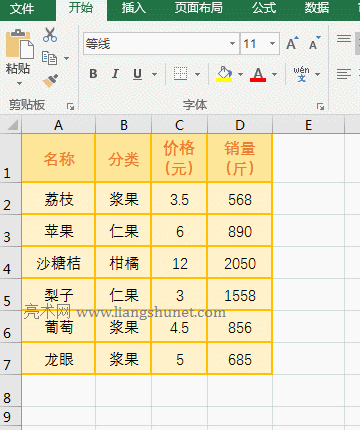This screenshot has width=360, height=430.
Task: Toggle underline formatting
Action: coord(137,74)
